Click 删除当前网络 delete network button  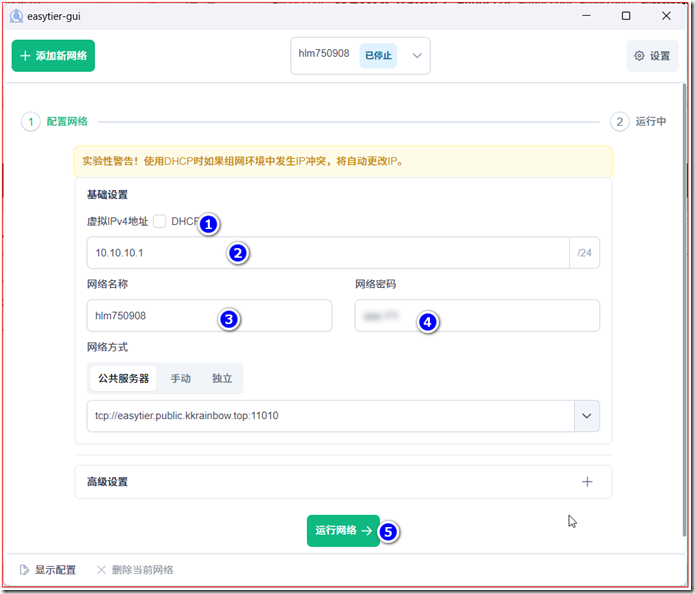tap(135, 570)
